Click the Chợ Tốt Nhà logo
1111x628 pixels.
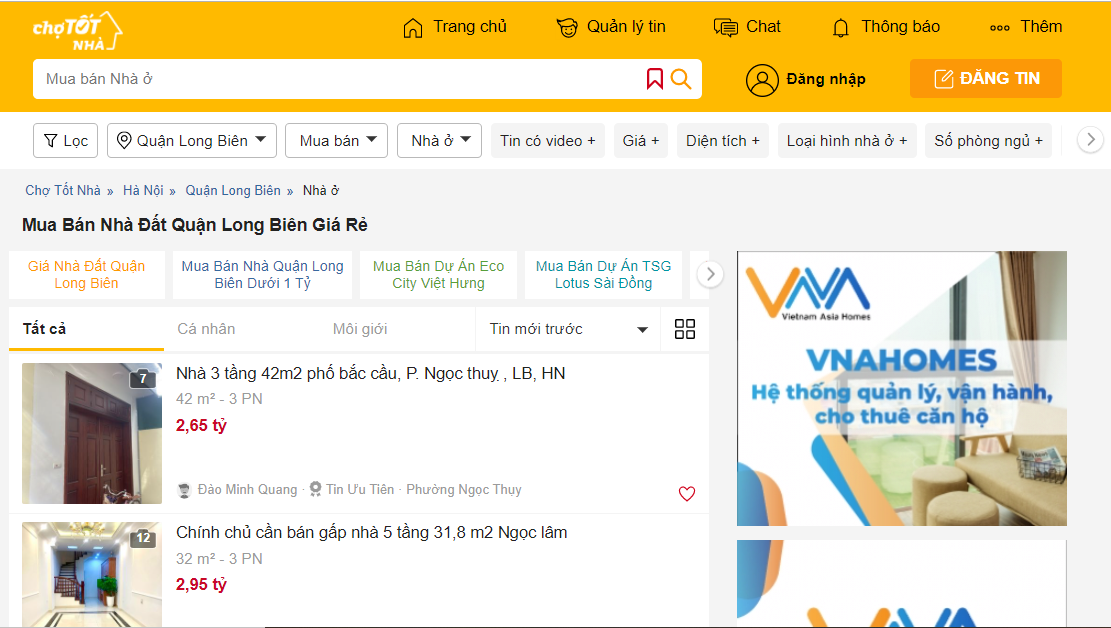click(x=78, y=32)
